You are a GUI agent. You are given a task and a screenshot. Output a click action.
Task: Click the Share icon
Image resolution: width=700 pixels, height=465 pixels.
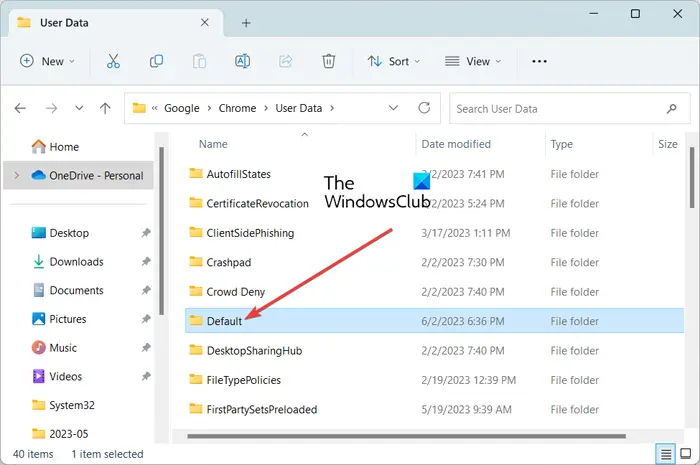(x=286, y=61)
